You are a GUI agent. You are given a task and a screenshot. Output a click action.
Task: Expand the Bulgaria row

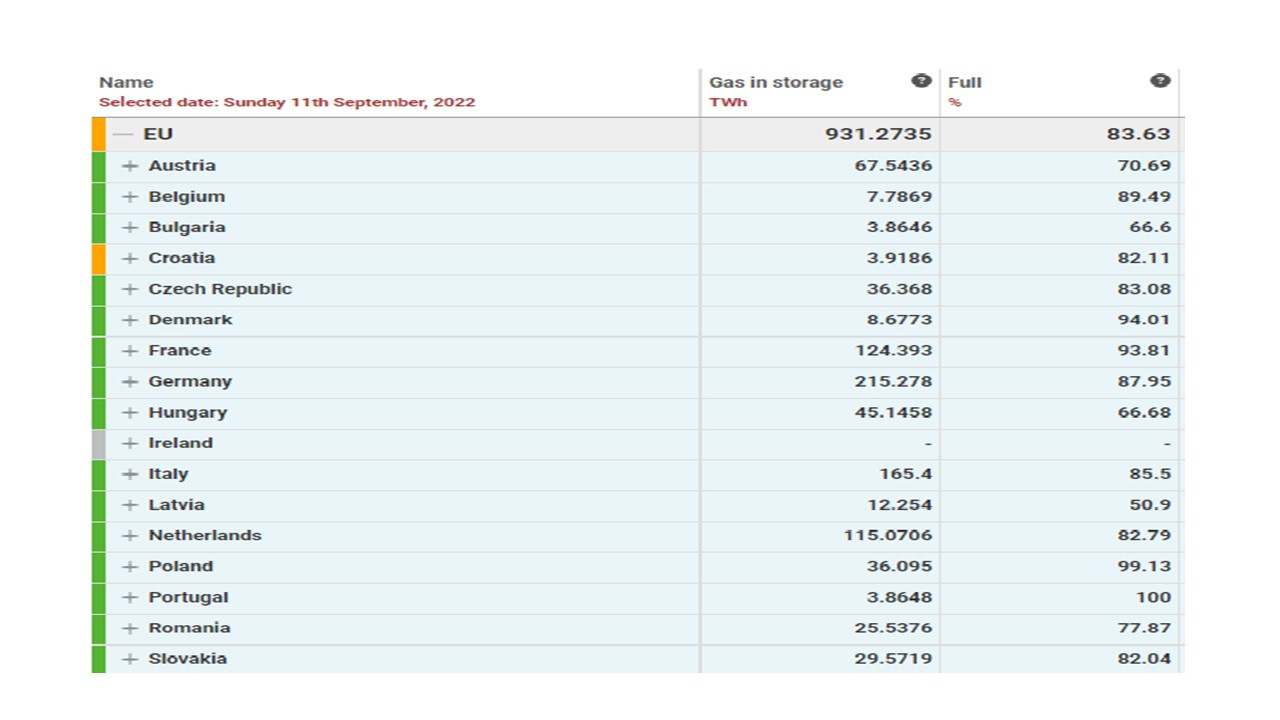[129, 227]
